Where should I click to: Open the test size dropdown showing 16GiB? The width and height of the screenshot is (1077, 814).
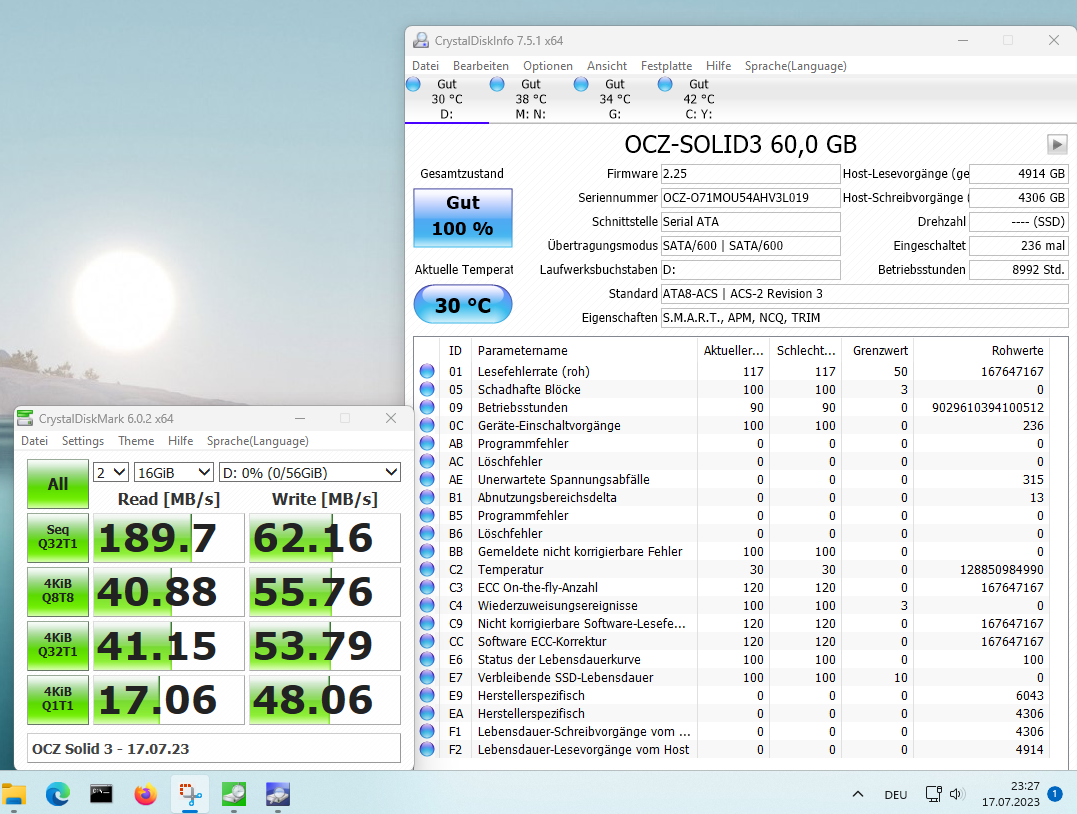point(174,473)
